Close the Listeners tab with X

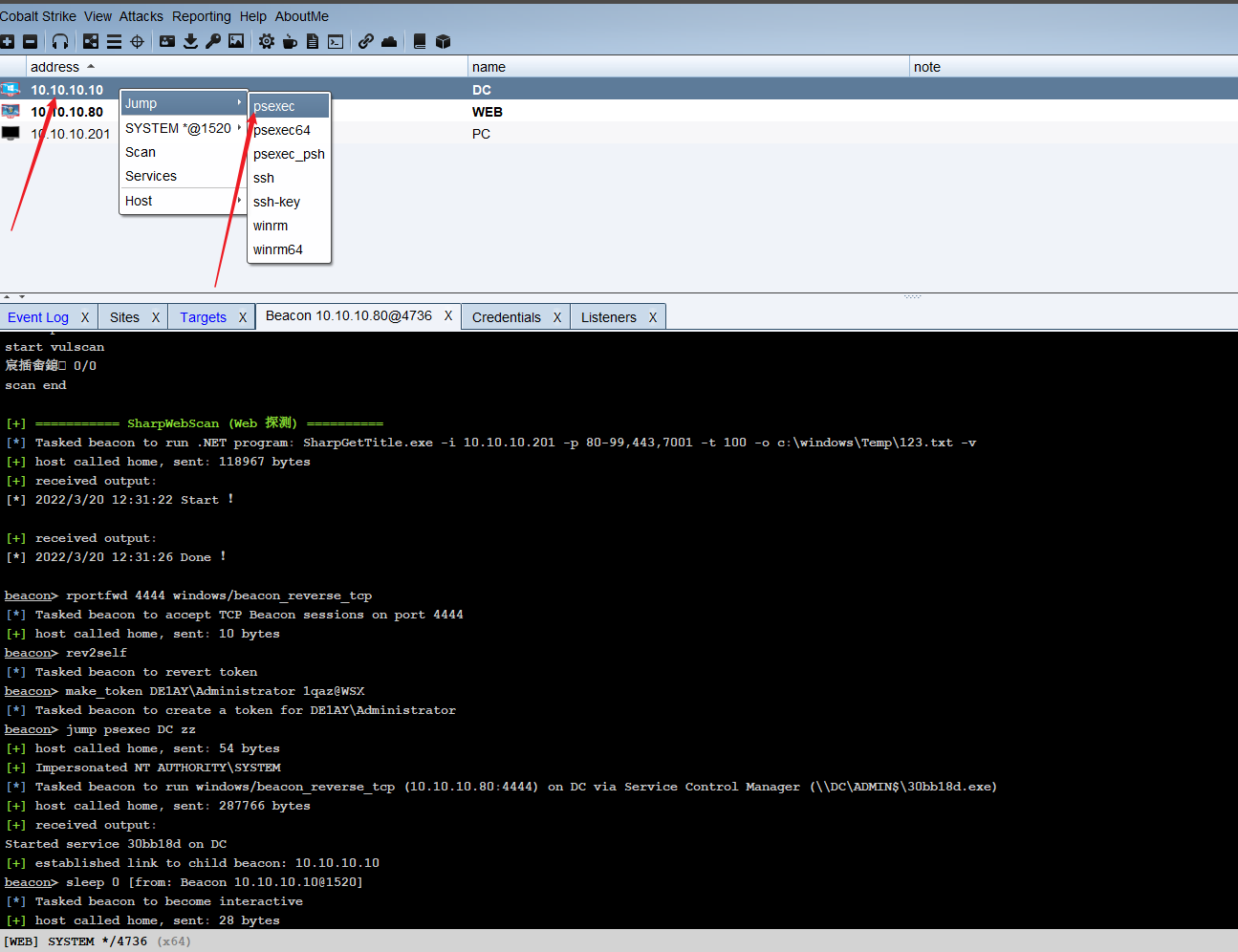pyautogui.click(x=652, y=317)
